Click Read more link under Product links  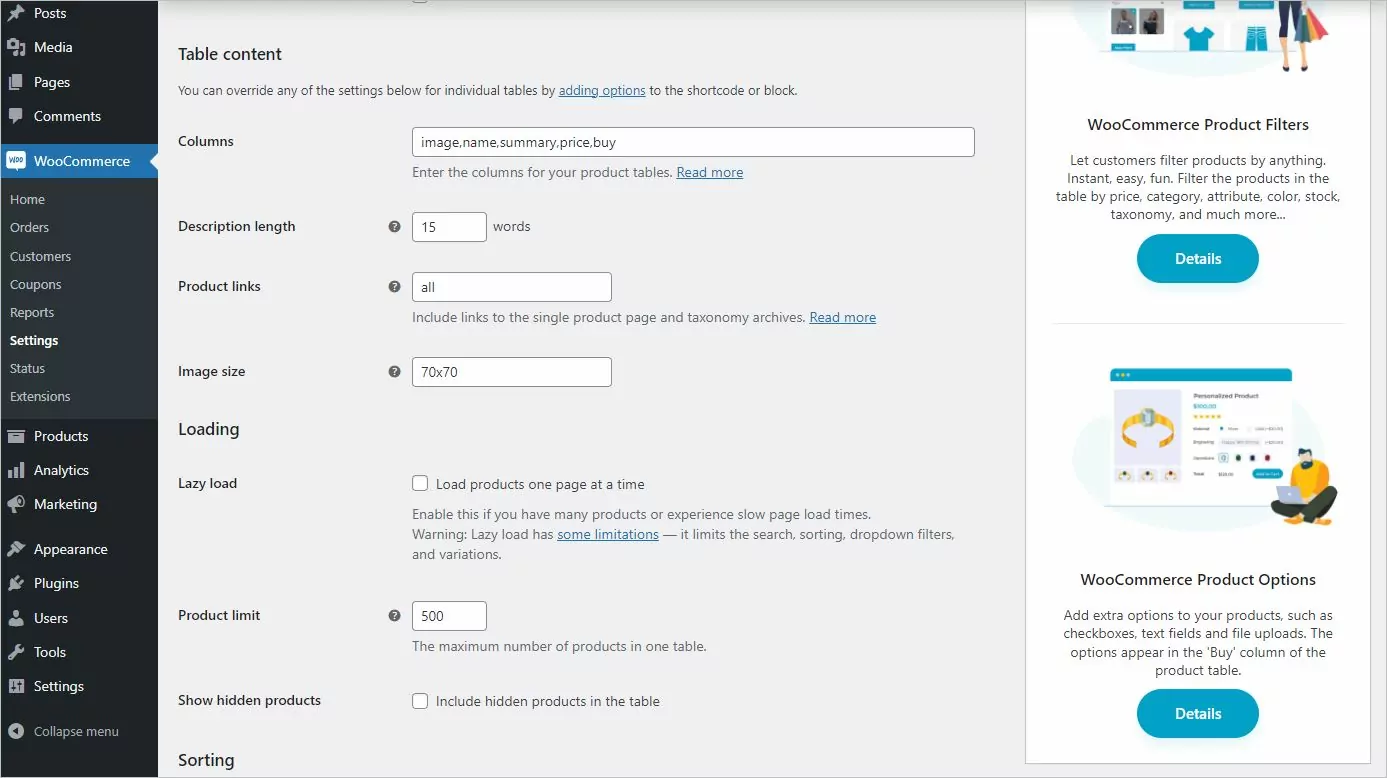coord(843,317)
